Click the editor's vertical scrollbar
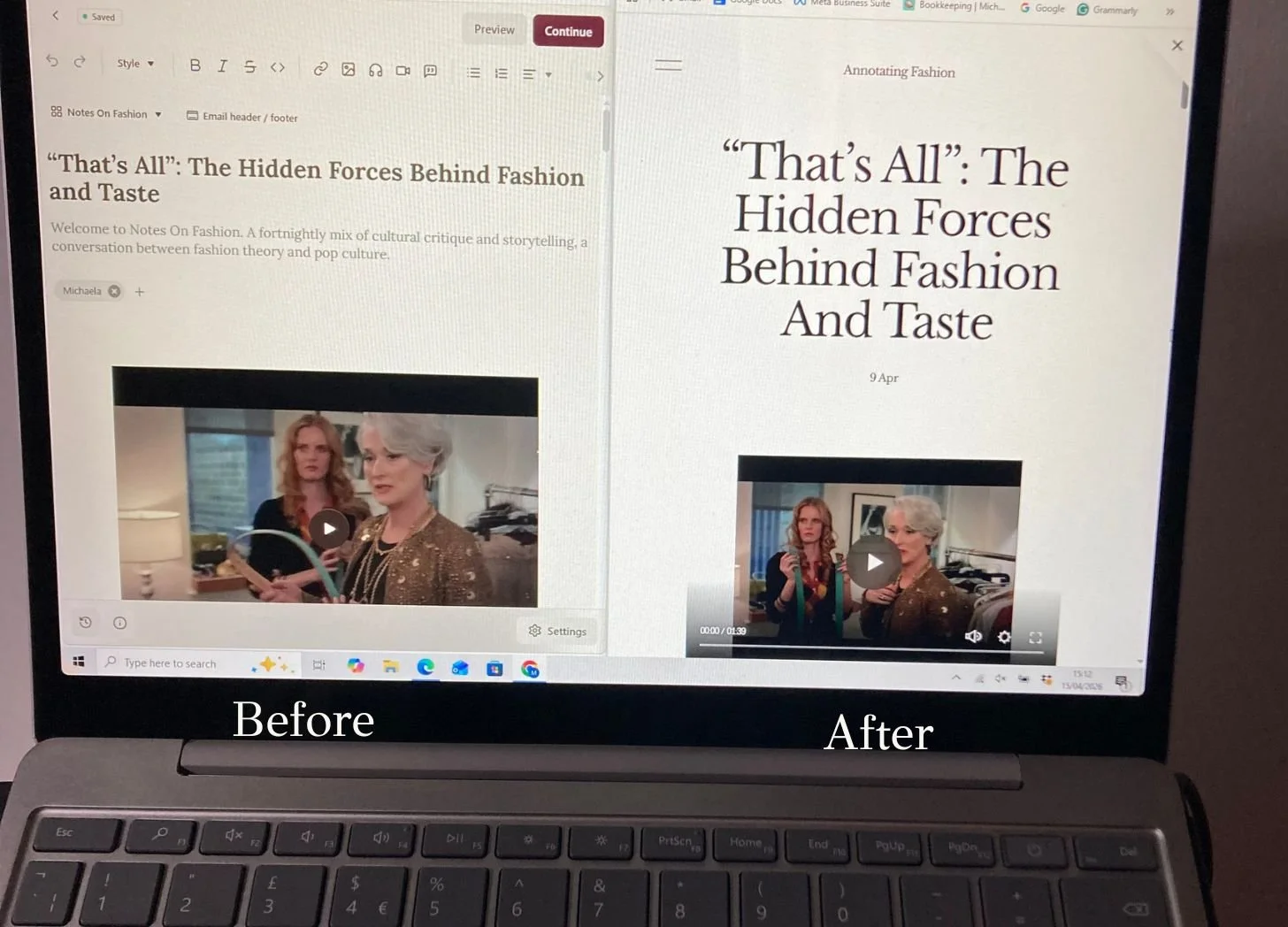 click(606, 129)
